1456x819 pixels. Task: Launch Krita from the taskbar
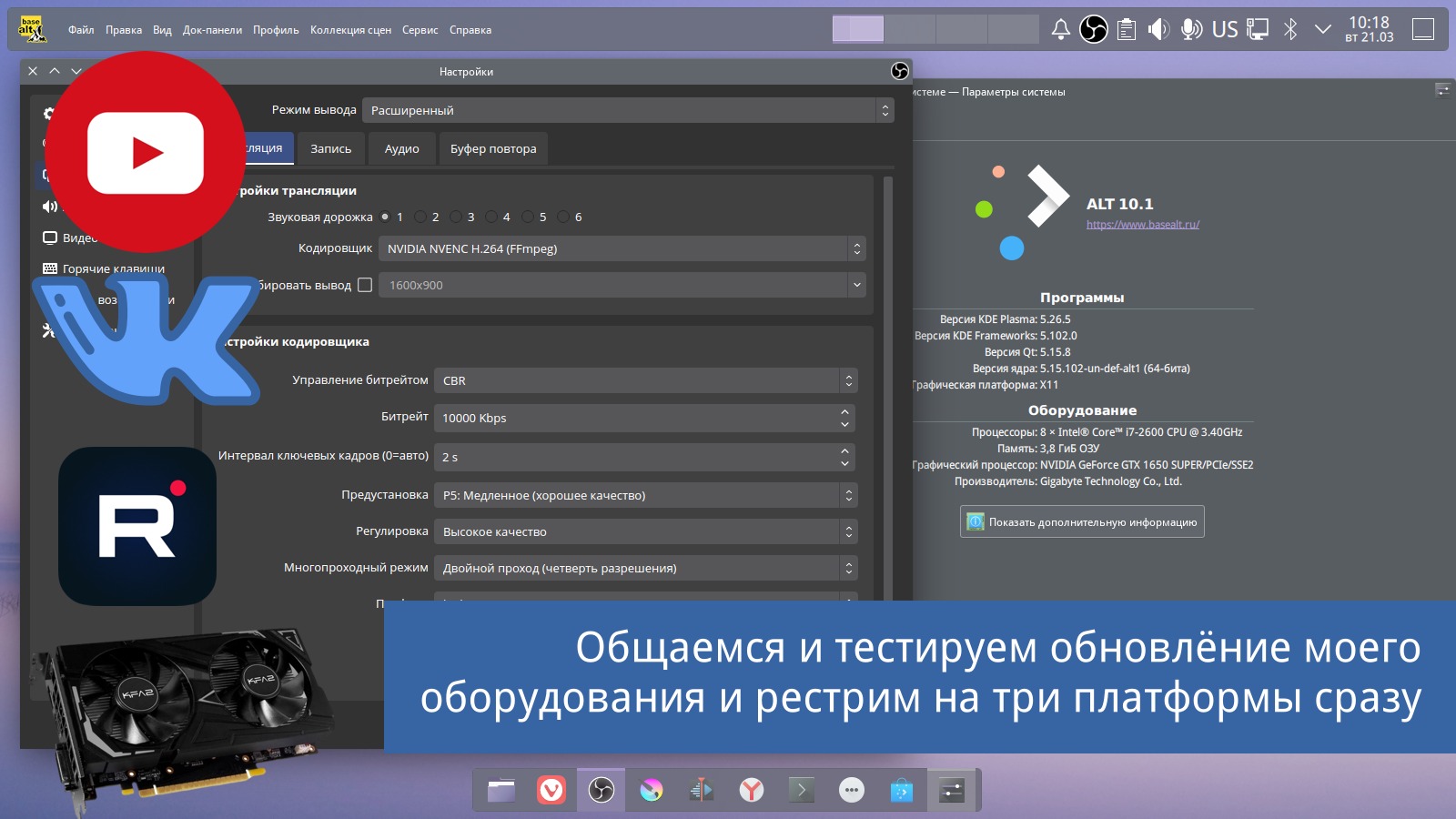[650, 790]
